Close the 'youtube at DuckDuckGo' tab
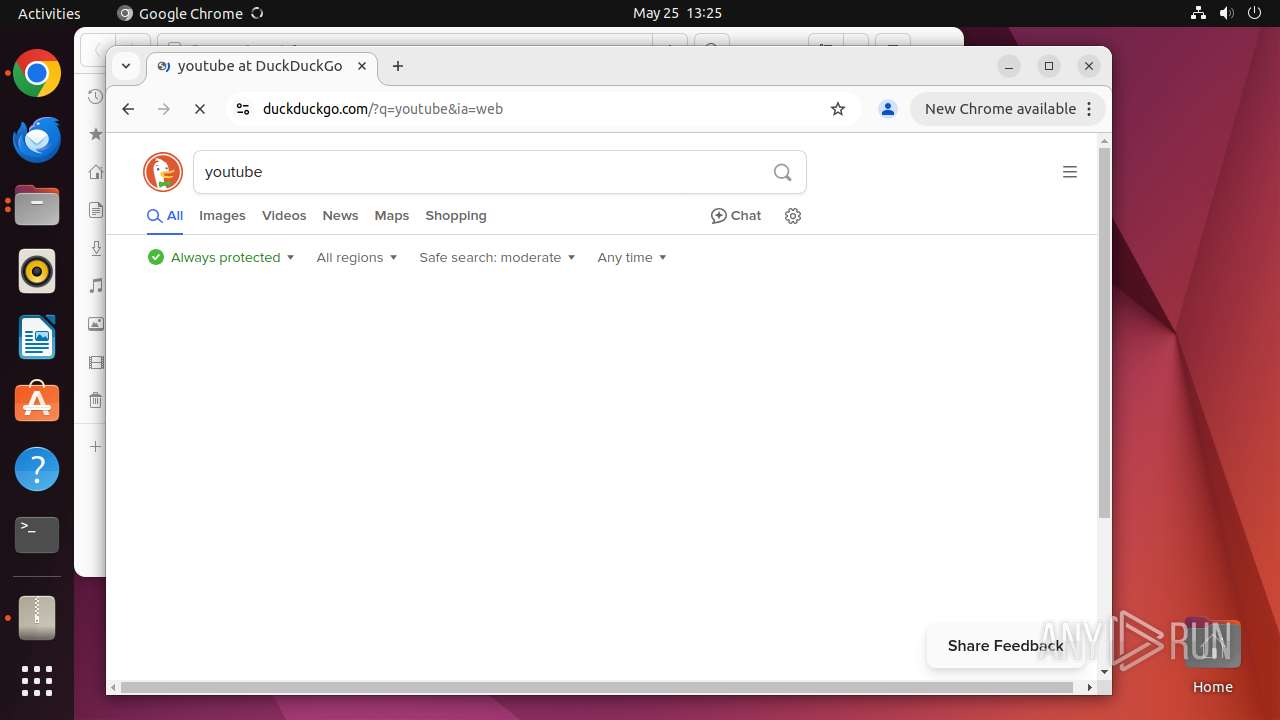 point(362,66)
